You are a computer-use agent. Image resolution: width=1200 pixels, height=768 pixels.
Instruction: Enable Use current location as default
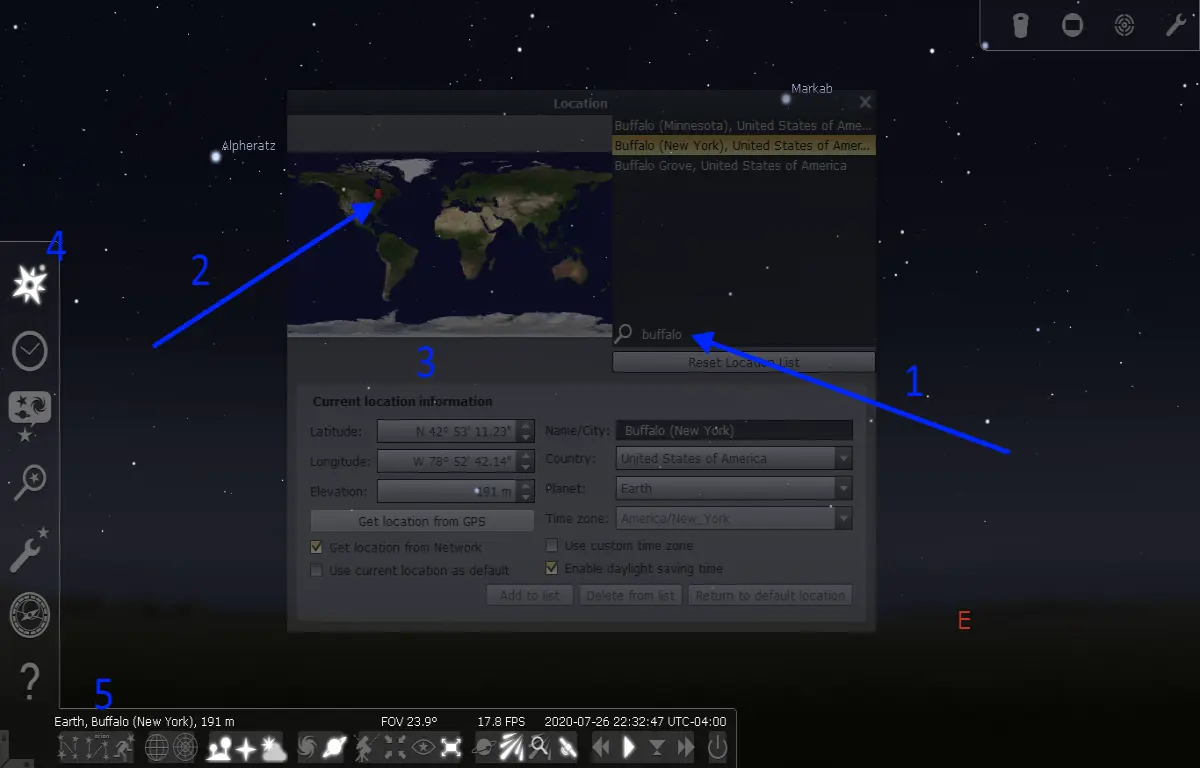(317, 570)
